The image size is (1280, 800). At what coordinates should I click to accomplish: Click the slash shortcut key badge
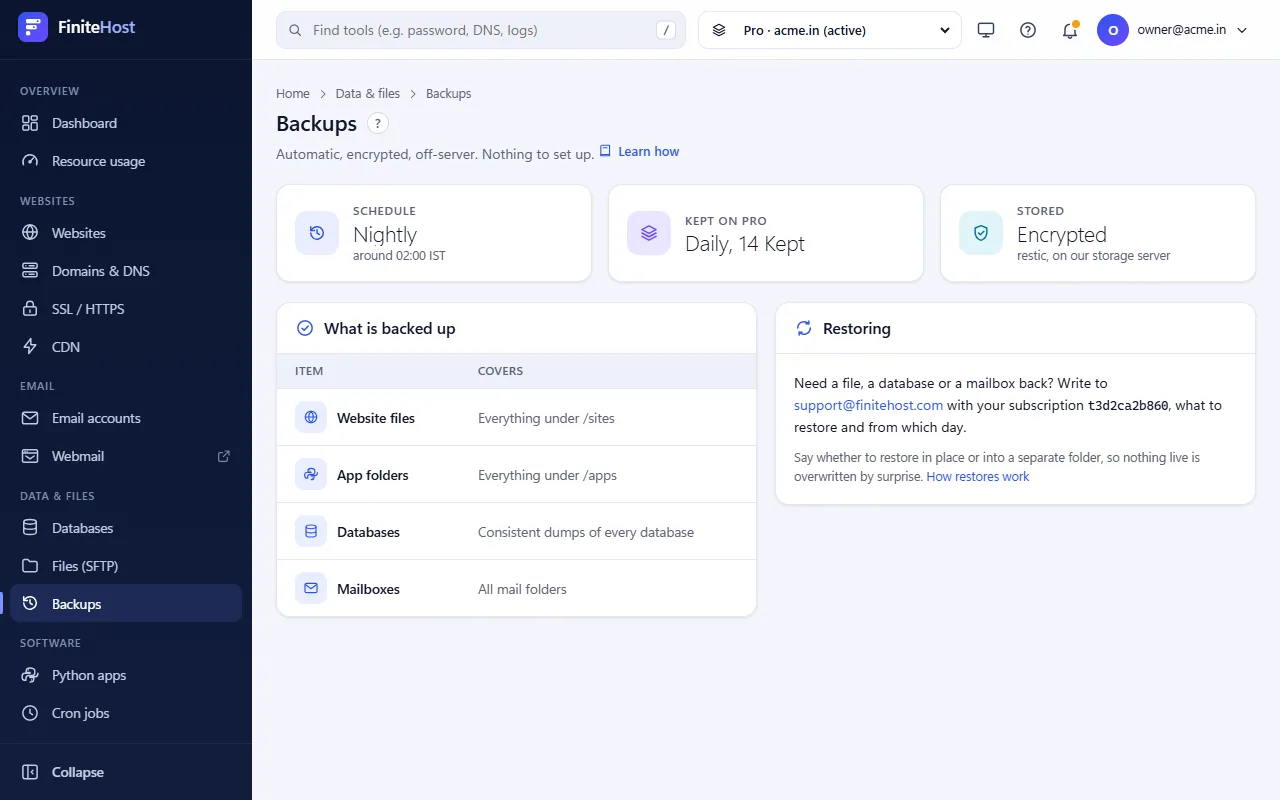666,30
